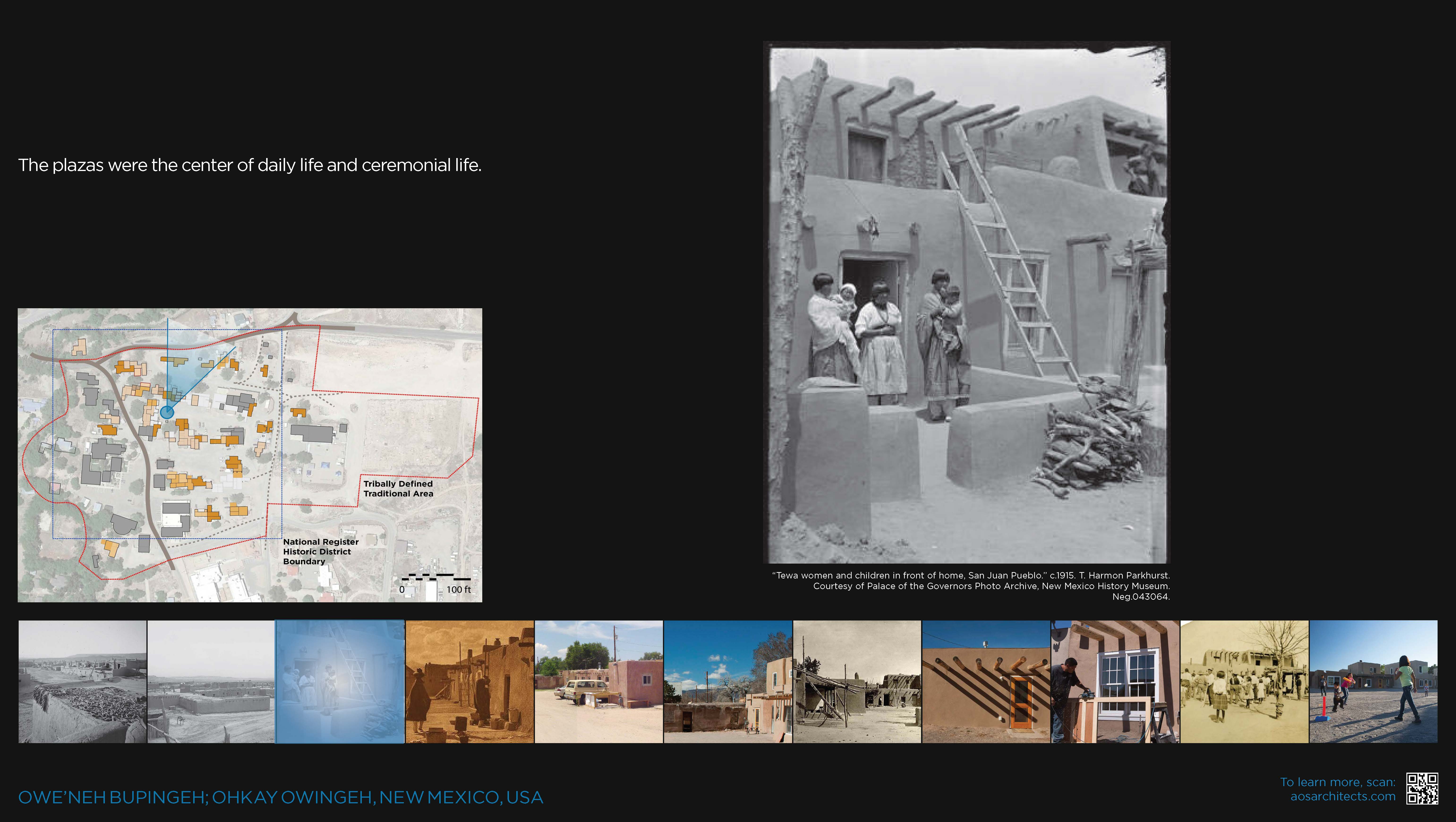Click National Register Historic District Boundary label
Screen dimensions: 1456x822
click(x=320, y=551)
